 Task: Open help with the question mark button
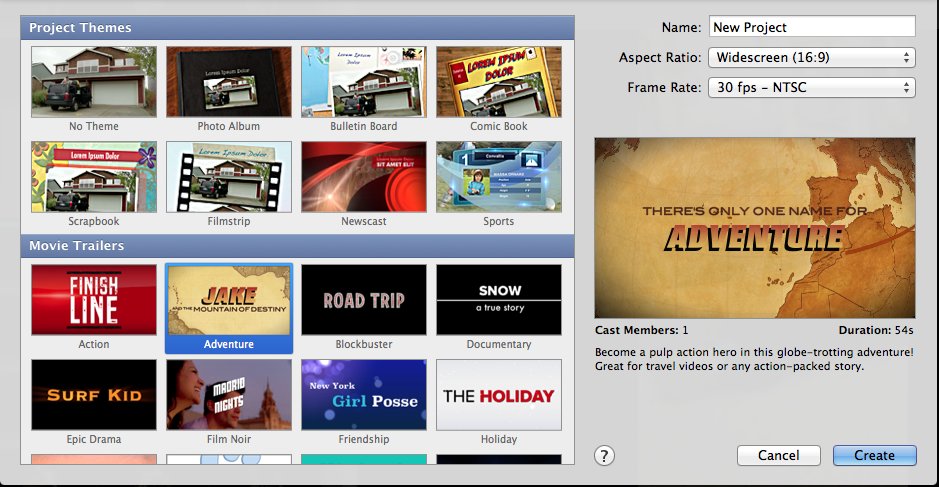point(604,456)
